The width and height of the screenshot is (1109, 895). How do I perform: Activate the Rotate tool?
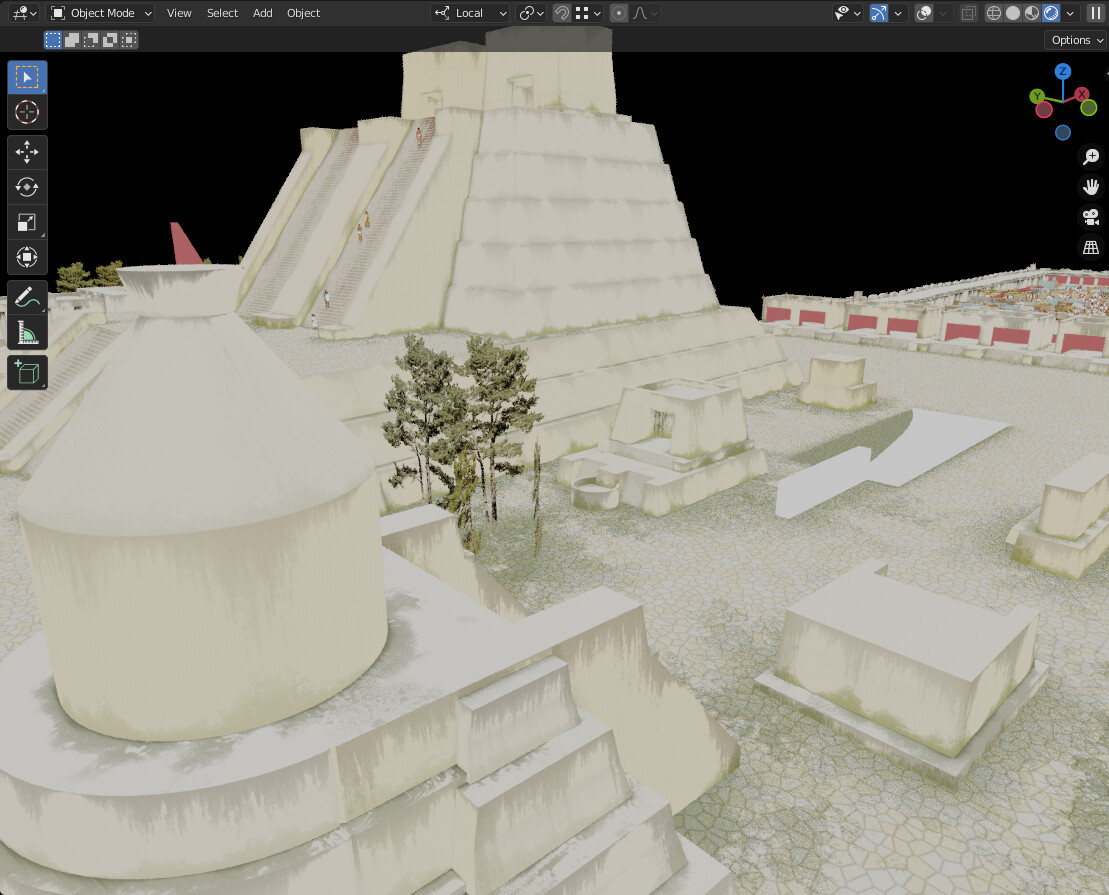click(x=27, y=187)
